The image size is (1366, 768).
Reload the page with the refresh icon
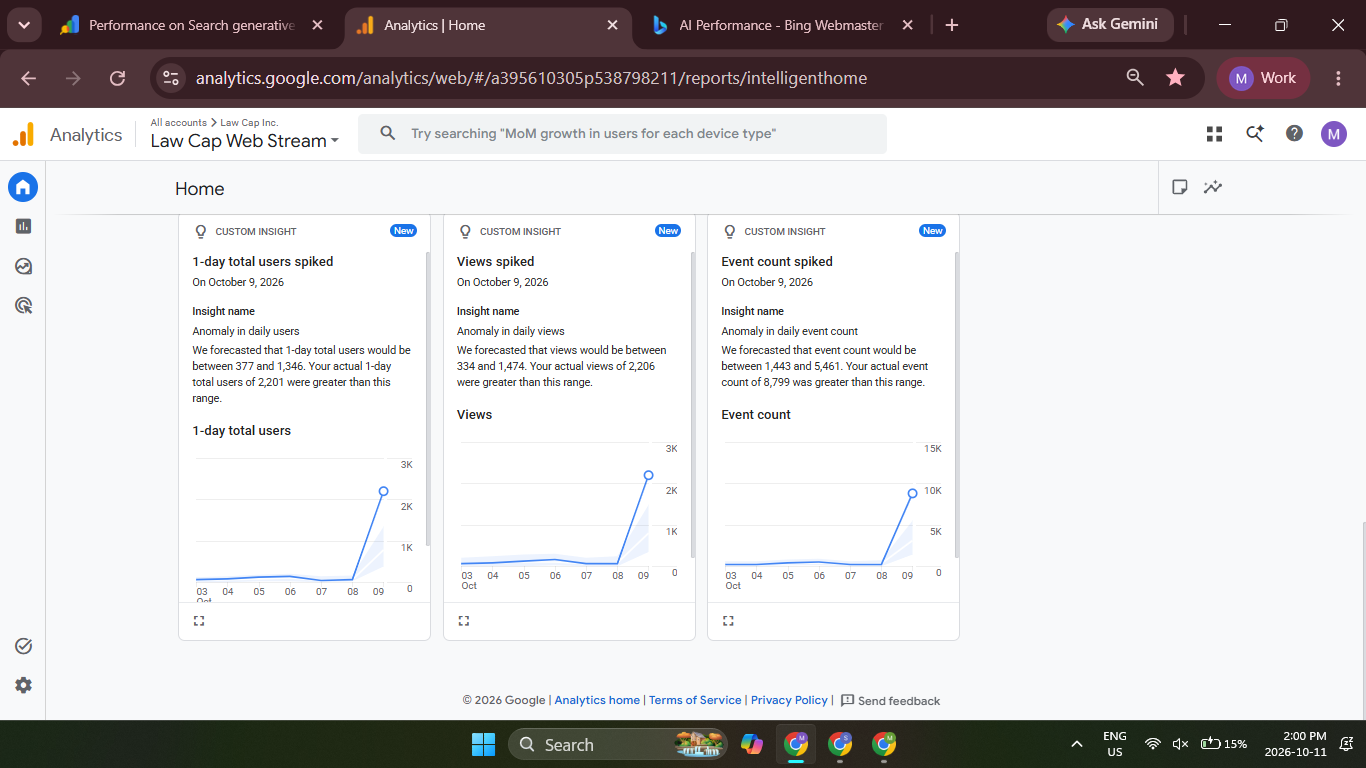pos(117,78)
